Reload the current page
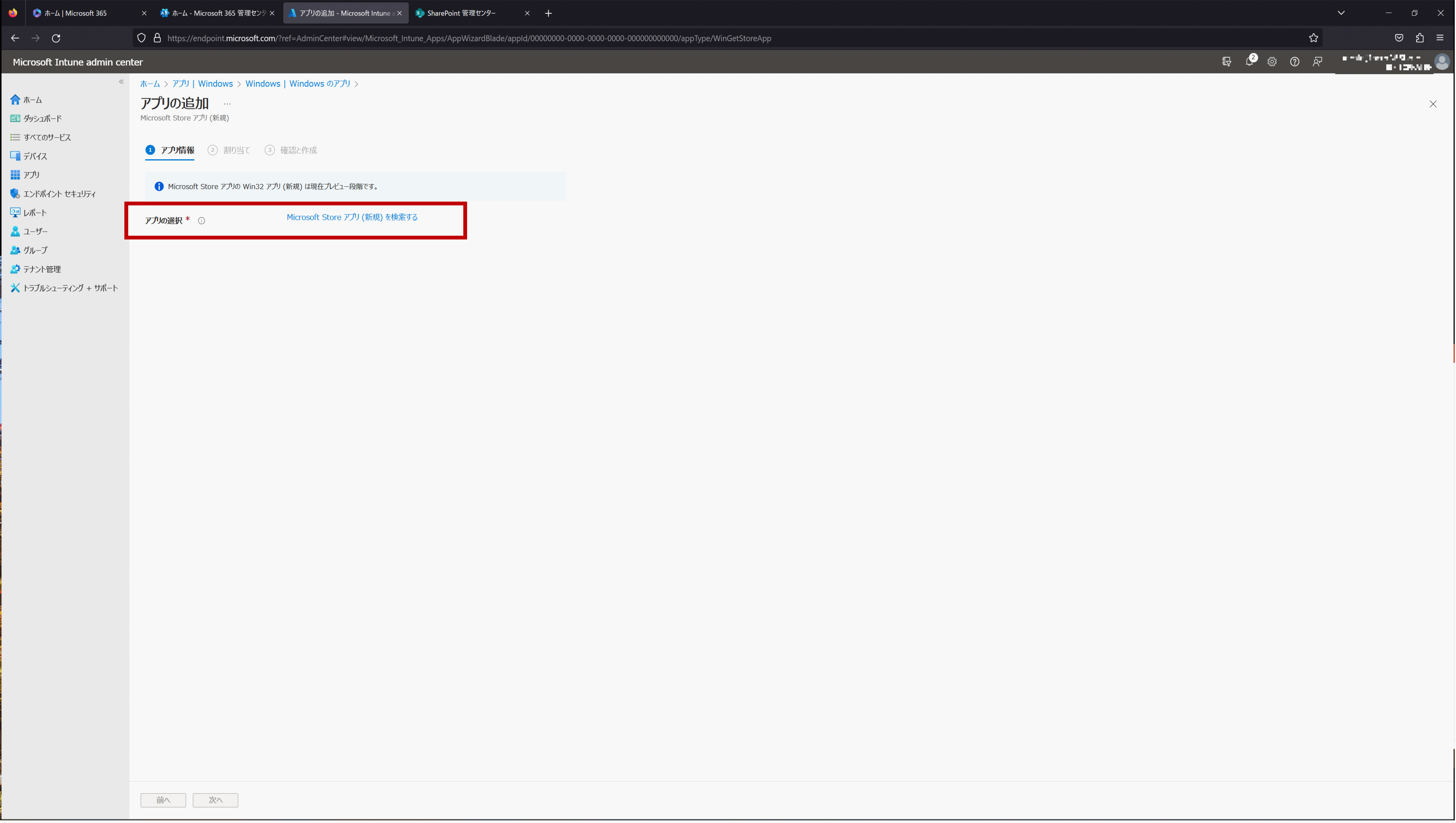 (x=56, y=38)
